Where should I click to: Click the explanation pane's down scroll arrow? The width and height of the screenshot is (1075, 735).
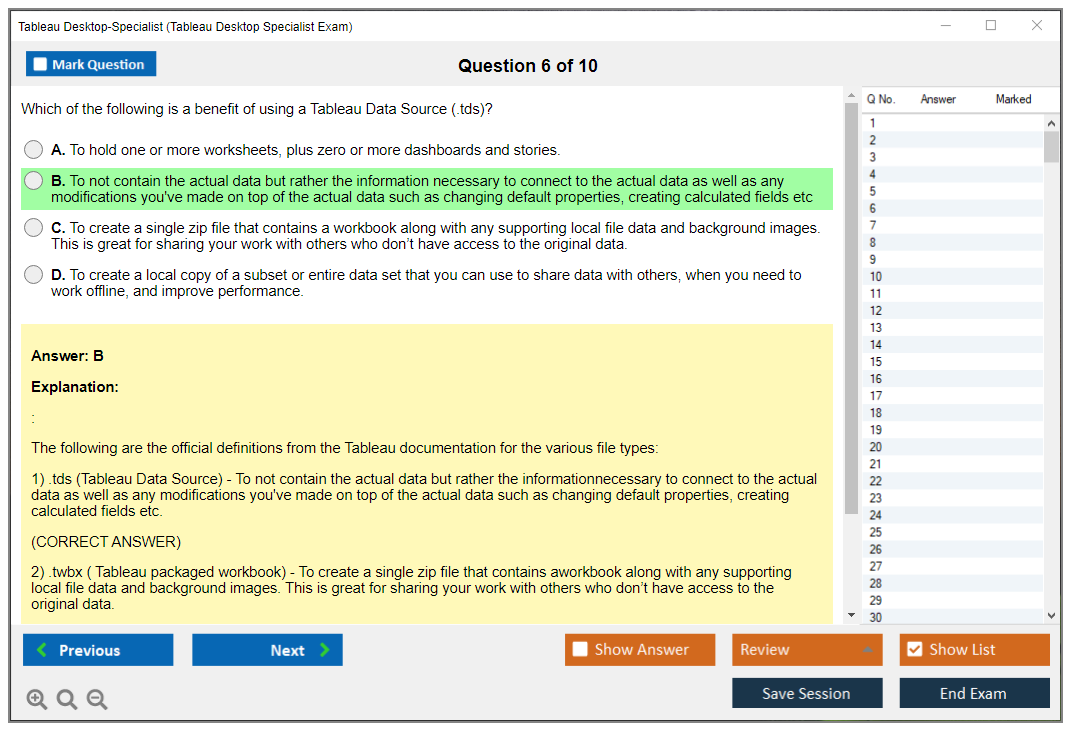coord(851,615)
